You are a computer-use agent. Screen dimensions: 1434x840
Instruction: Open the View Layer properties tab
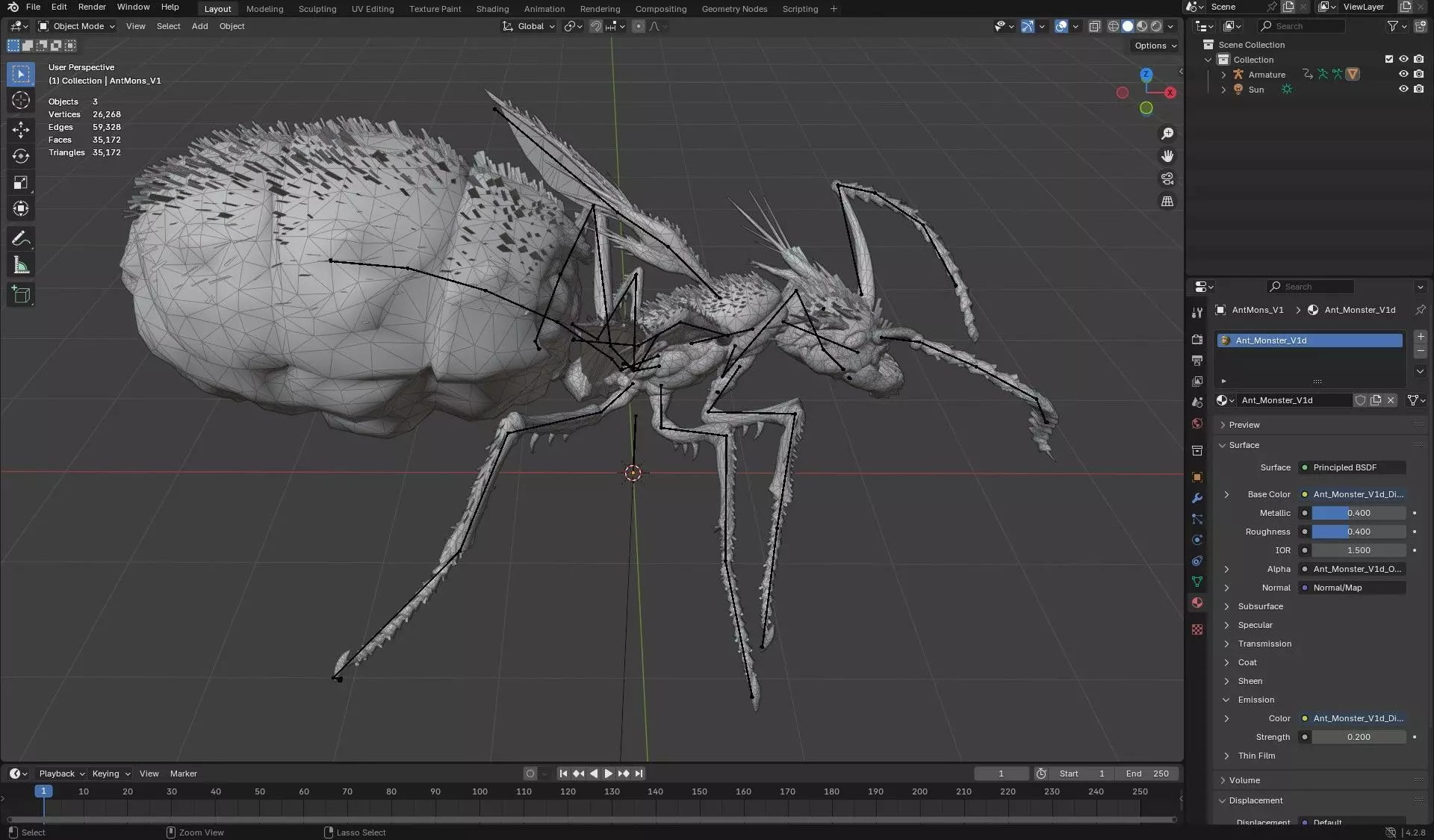[x=1197, y=382]
